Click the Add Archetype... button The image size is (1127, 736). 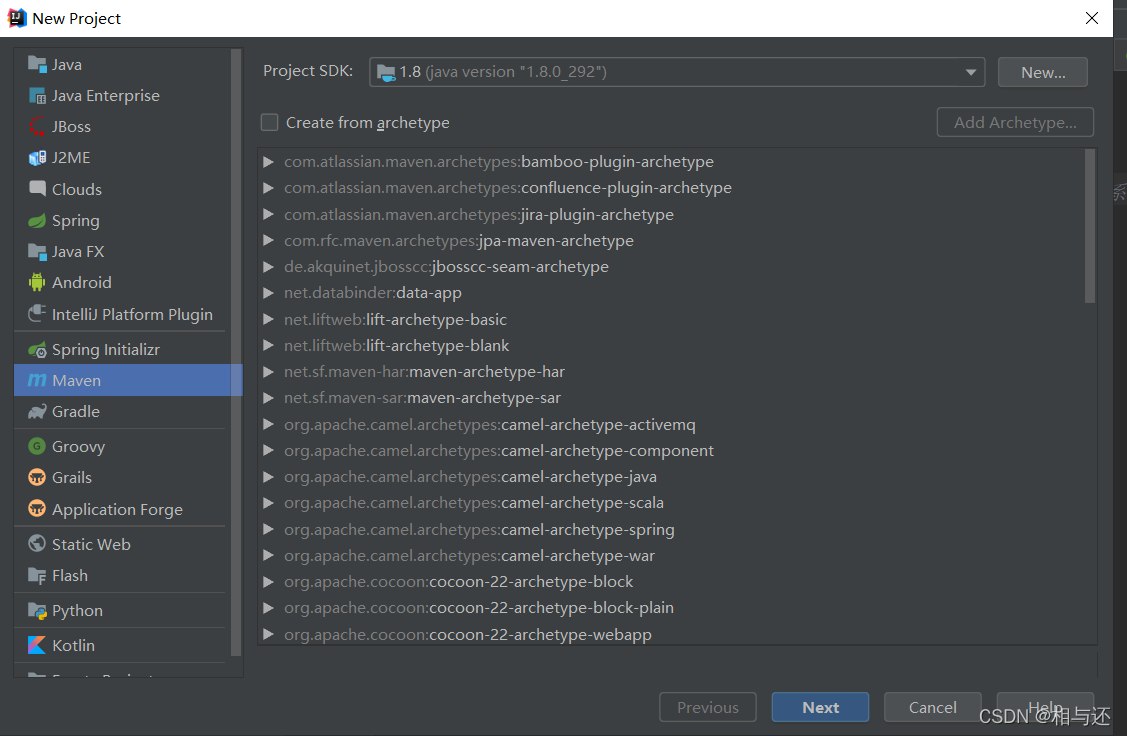1015,122
